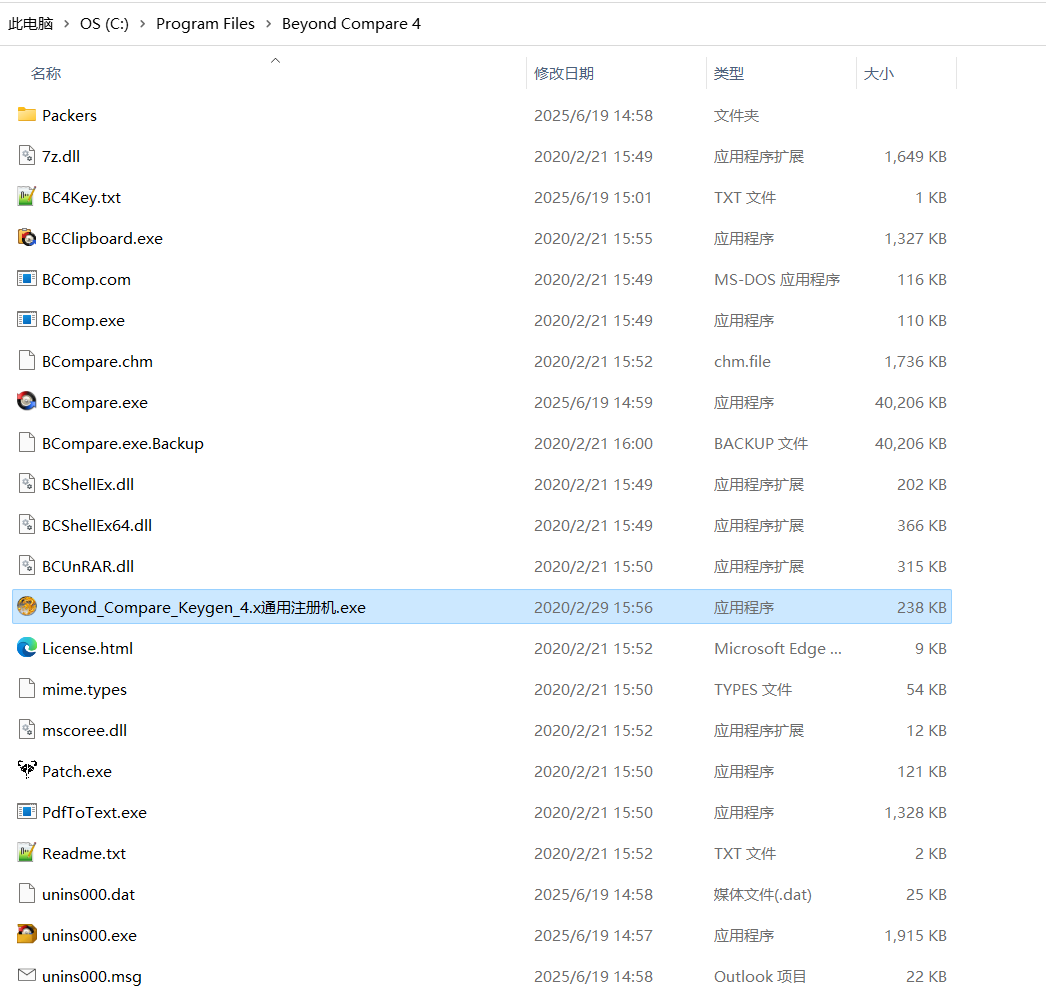Select the Packers folder name
The width and height of the screenshot is (1046, 987).
[69, 115]
